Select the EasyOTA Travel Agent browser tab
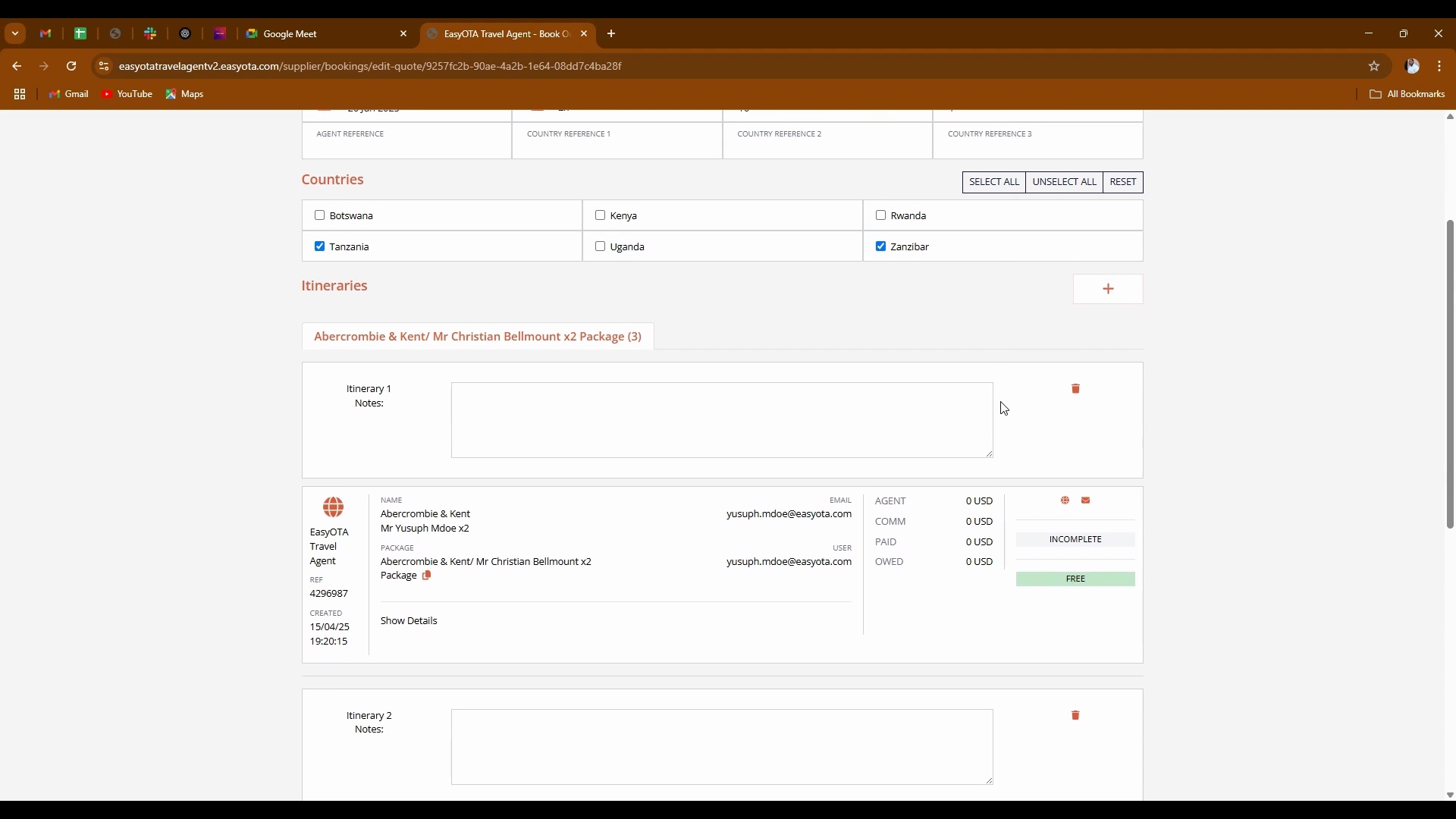The image size is (1456, 819). tap(508, 34)
